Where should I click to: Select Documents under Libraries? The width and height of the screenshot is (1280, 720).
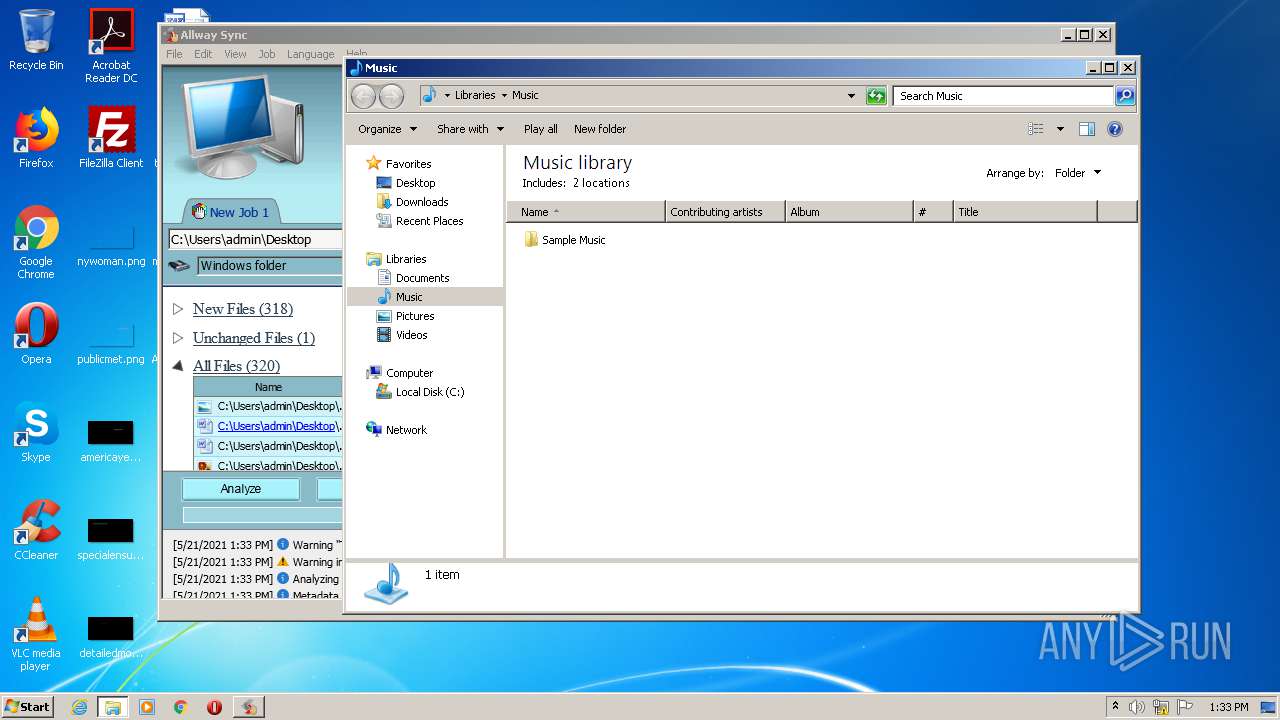(413, 278)
